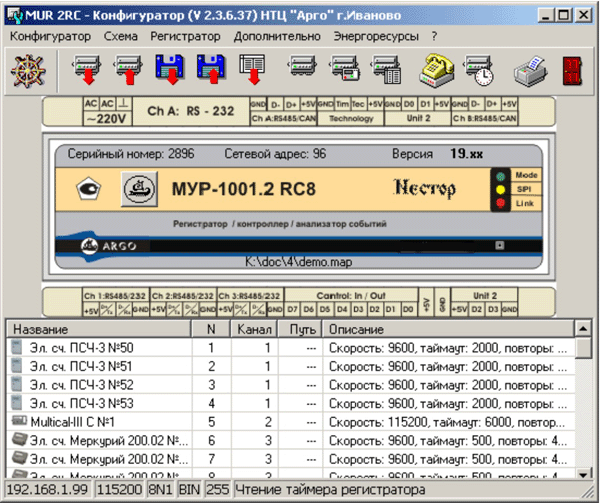Click the top Ch A:RS485/CAN terminal block
600x503 pixels.
point(284,111)
